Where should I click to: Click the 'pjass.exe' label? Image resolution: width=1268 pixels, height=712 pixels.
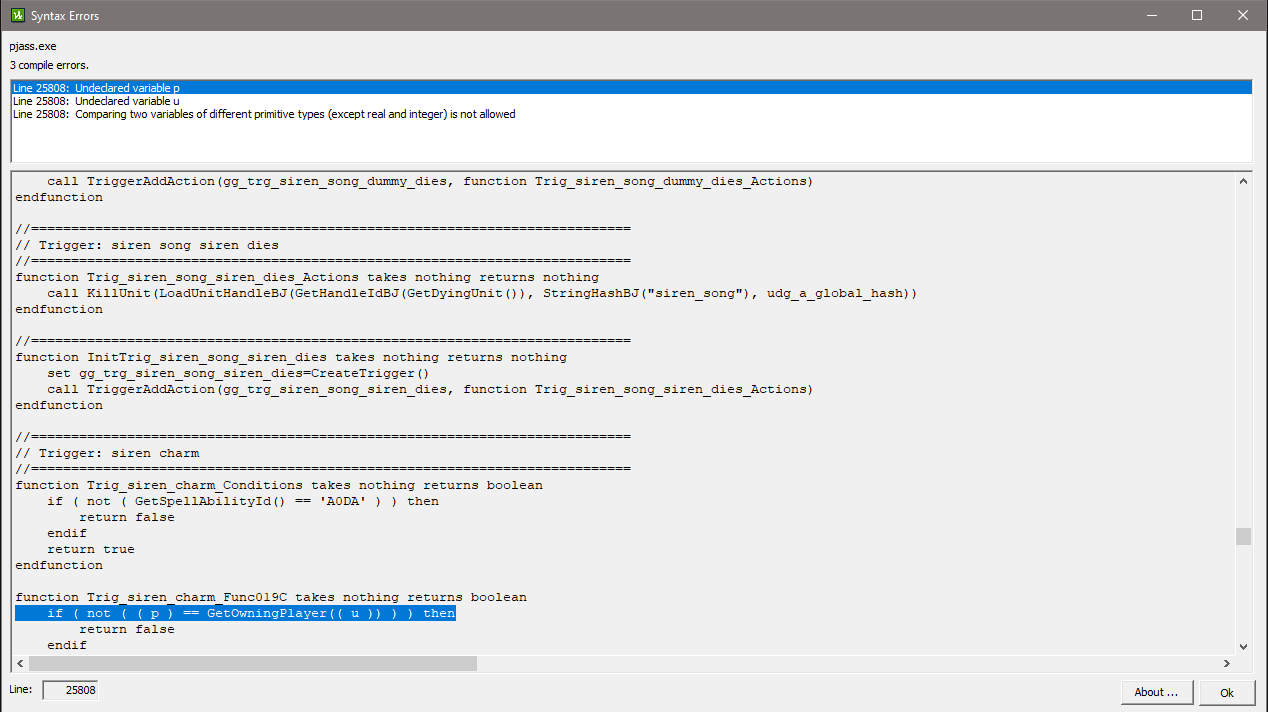[x=34, y=46]
